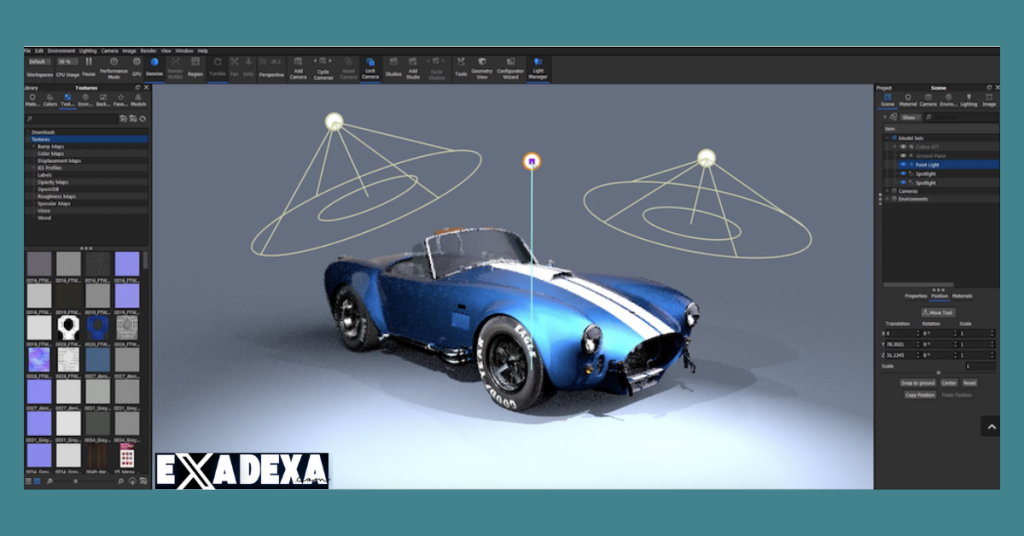Expand the Cobra 427 model node

point(895,147)
